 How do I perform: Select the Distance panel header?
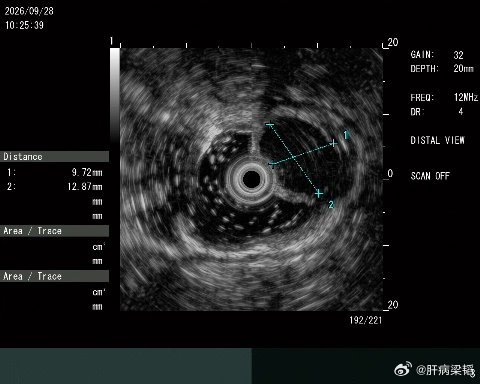(x=54, y=157)
